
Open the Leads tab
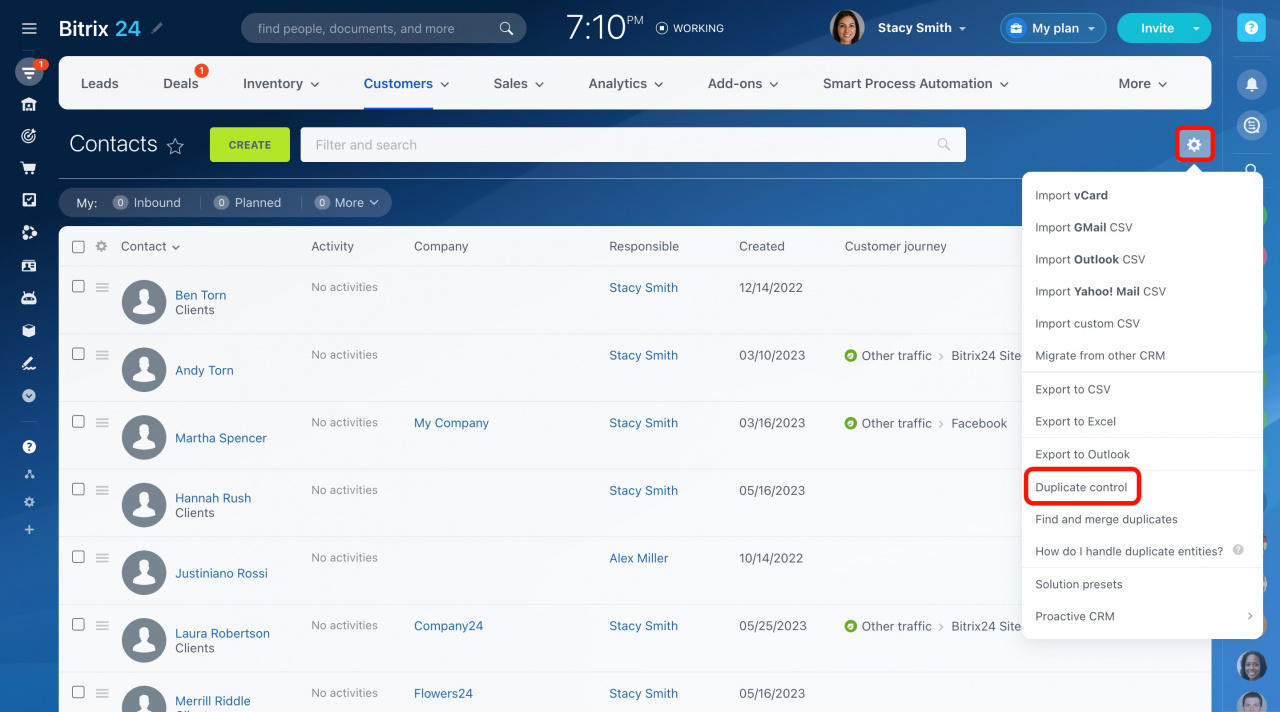tap(100, 84)
